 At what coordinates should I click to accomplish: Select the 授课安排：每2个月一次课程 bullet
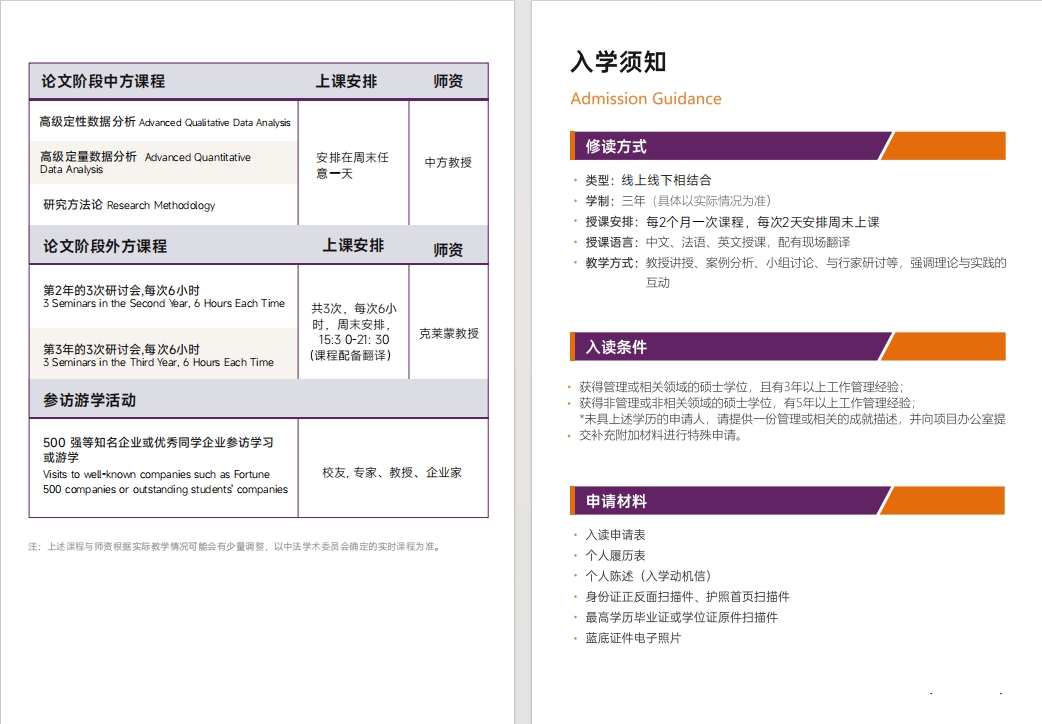[x=732, y=222]
